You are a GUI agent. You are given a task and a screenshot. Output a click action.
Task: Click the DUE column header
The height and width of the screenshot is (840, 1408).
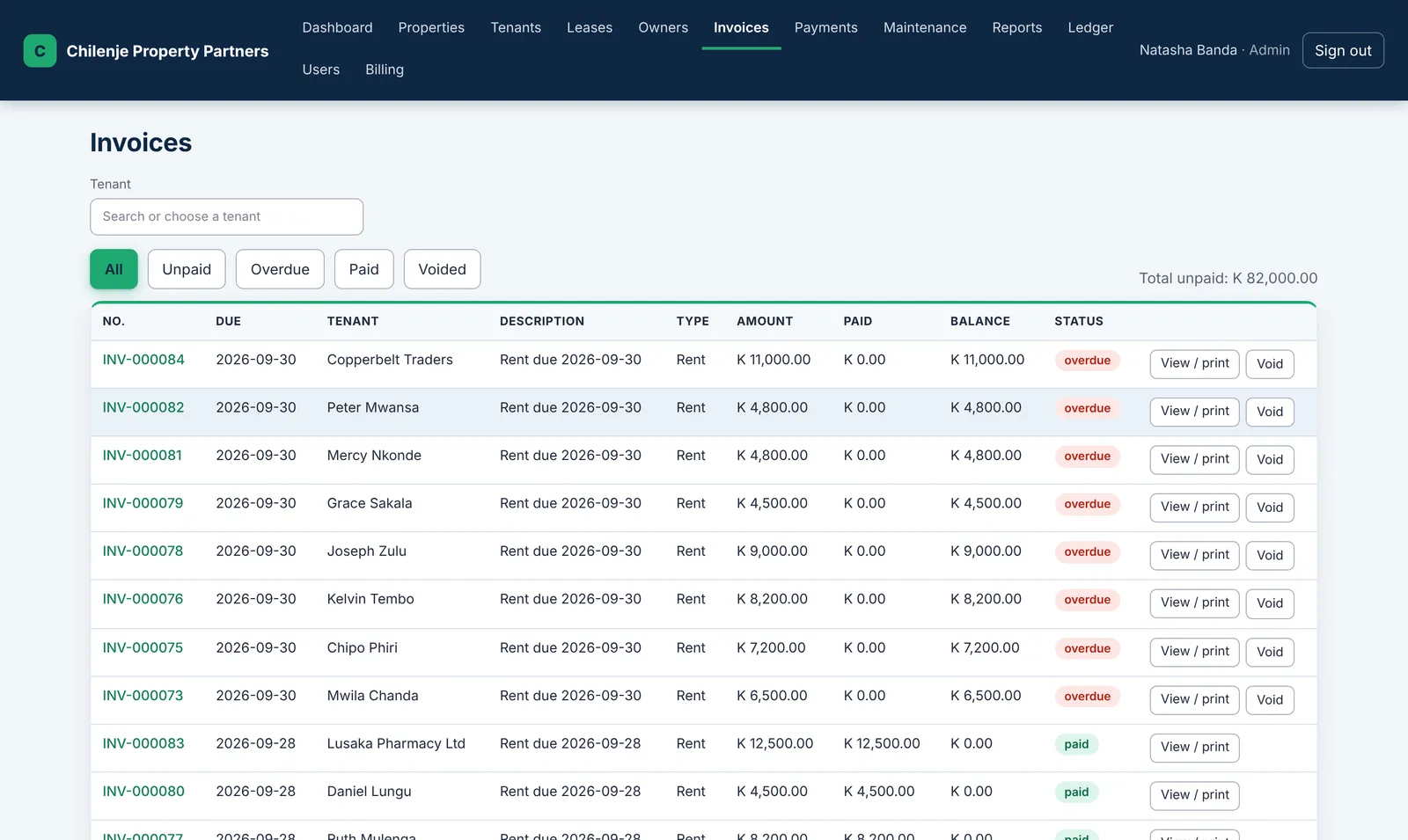[228, 321]
